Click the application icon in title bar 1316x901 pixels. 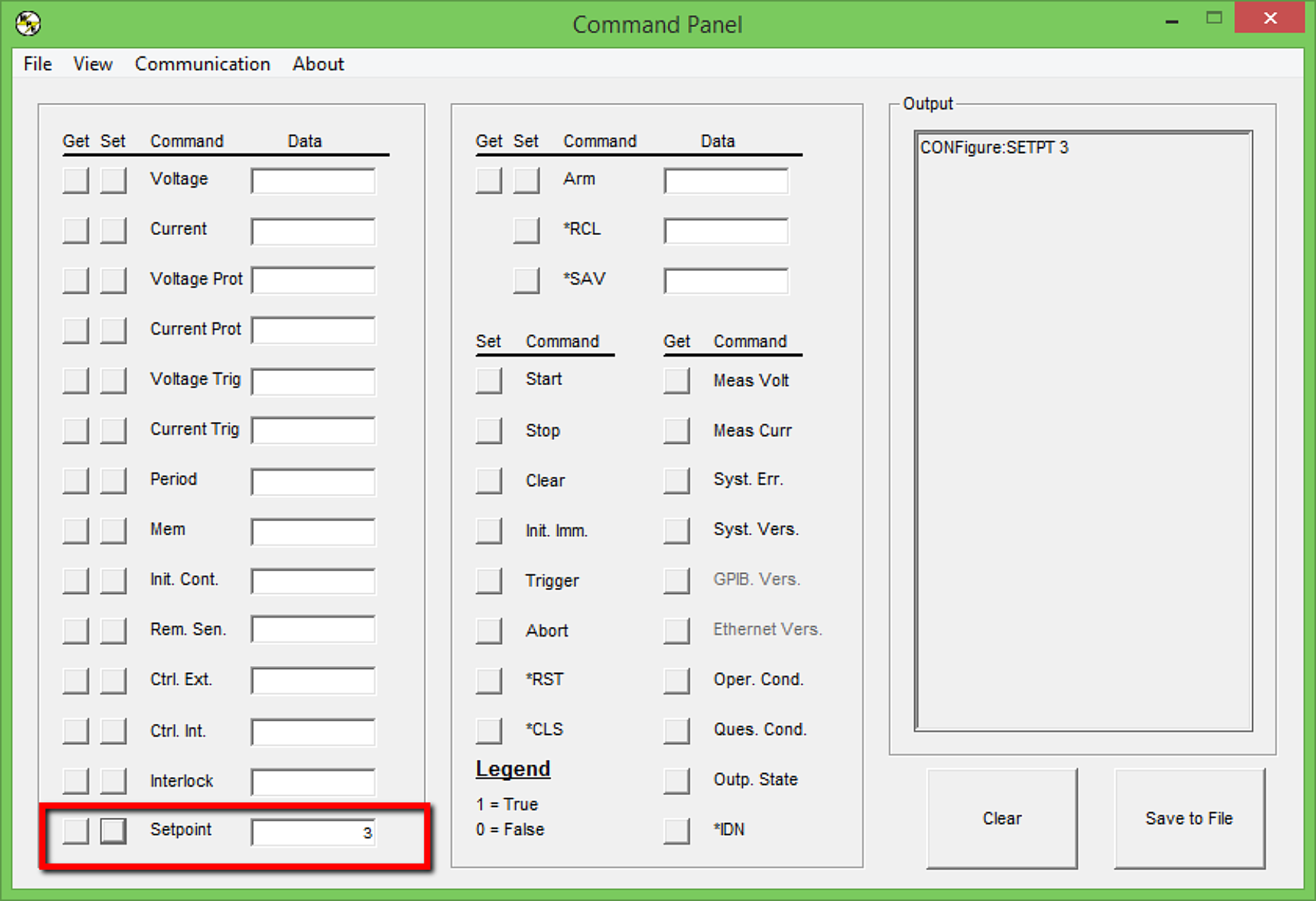pyautogui.click(x=29, y=23)
